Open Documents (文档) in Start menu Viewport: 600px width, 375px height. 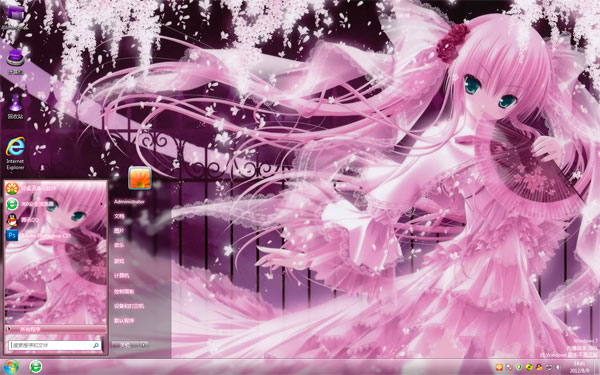[x=119, y=216]
